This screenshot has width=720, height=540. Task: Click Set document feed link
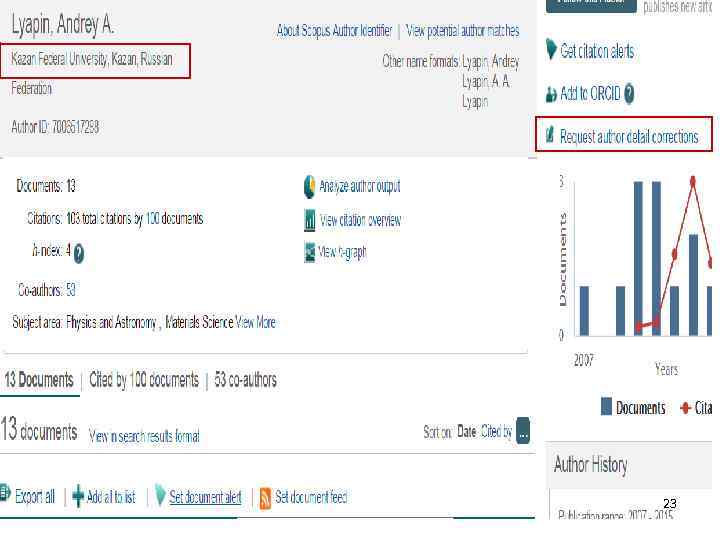tap(311, 497)
